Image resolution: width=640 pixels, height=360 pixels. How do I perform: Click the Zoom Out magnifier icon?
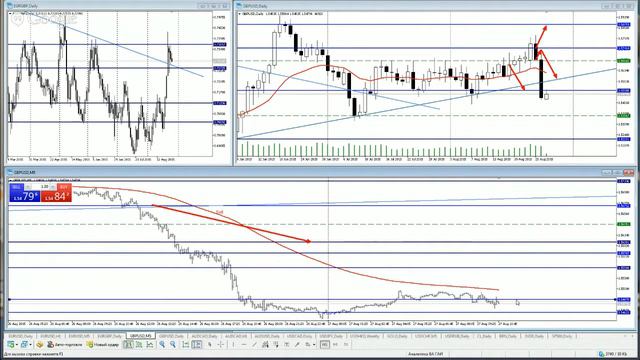click(173, 344)
